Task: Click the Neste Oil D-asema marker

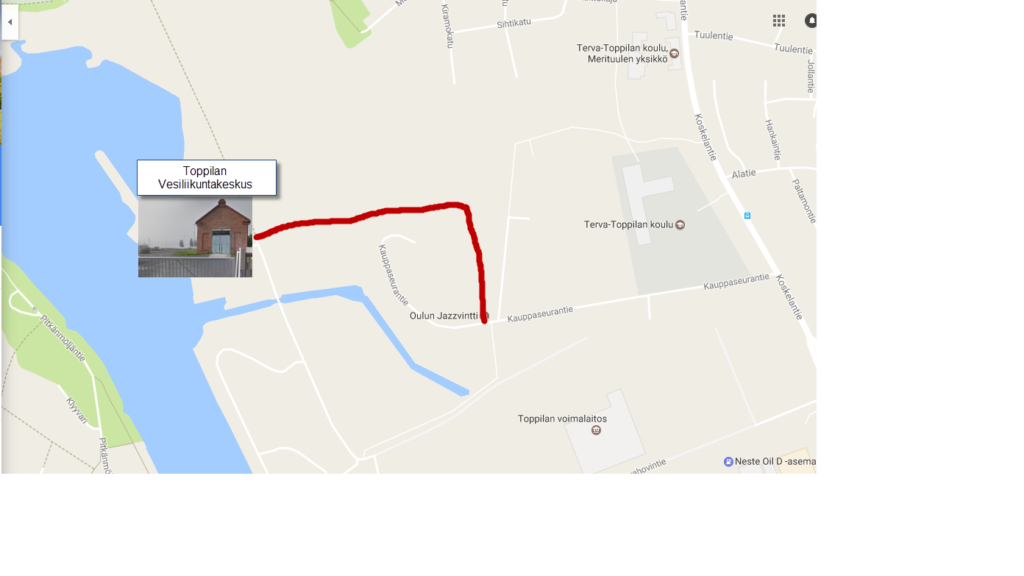Action: click(x=728, y=462)
